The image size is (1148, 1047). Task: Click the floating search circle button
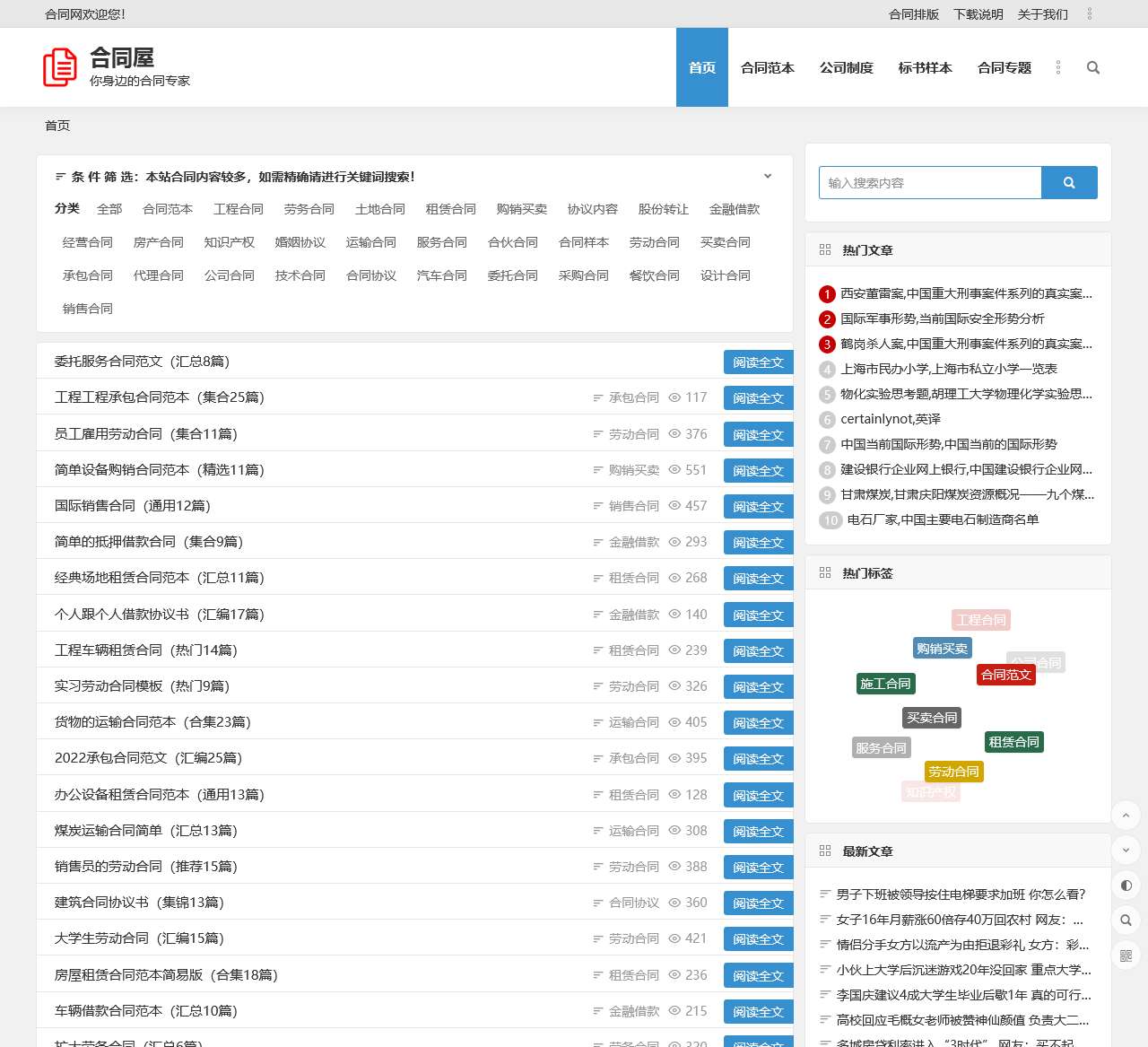[1126, 920]
